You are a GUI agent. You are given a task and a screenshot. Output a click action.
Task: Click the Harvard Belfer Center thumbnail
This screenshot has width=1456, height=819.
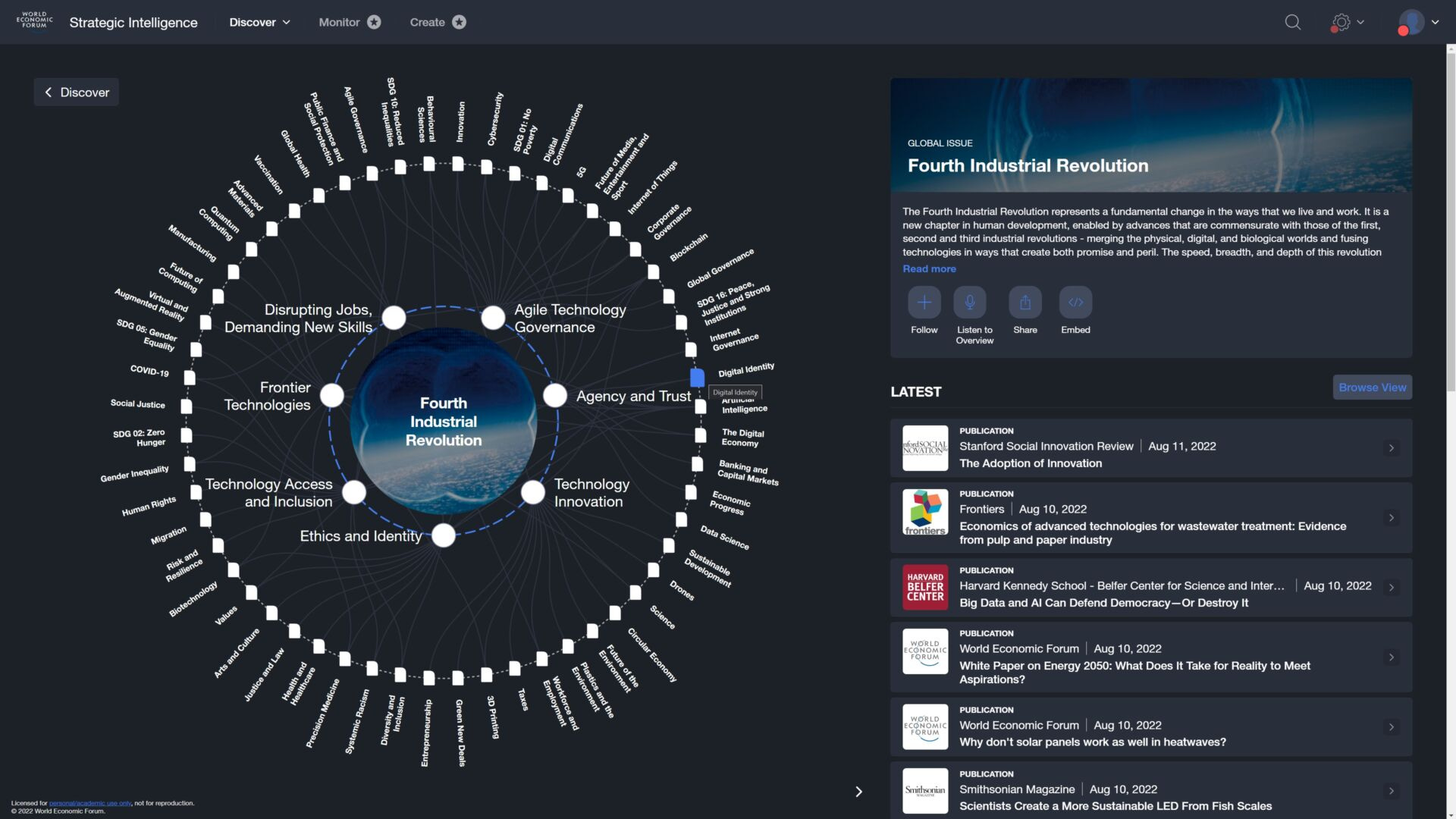coord(925,587)
